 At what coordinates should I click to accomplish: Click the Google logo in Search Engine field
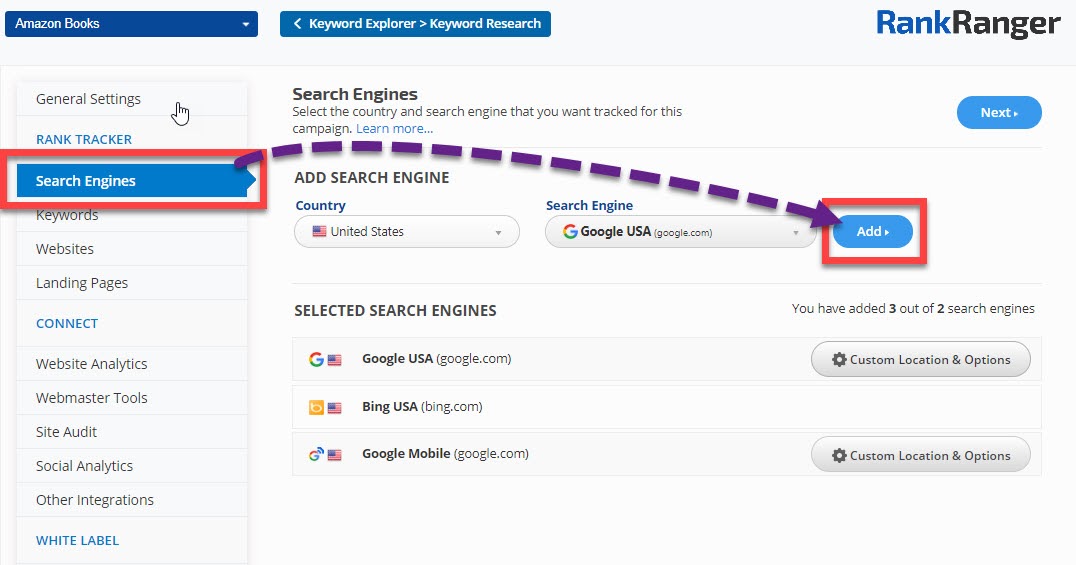[570, 232]
